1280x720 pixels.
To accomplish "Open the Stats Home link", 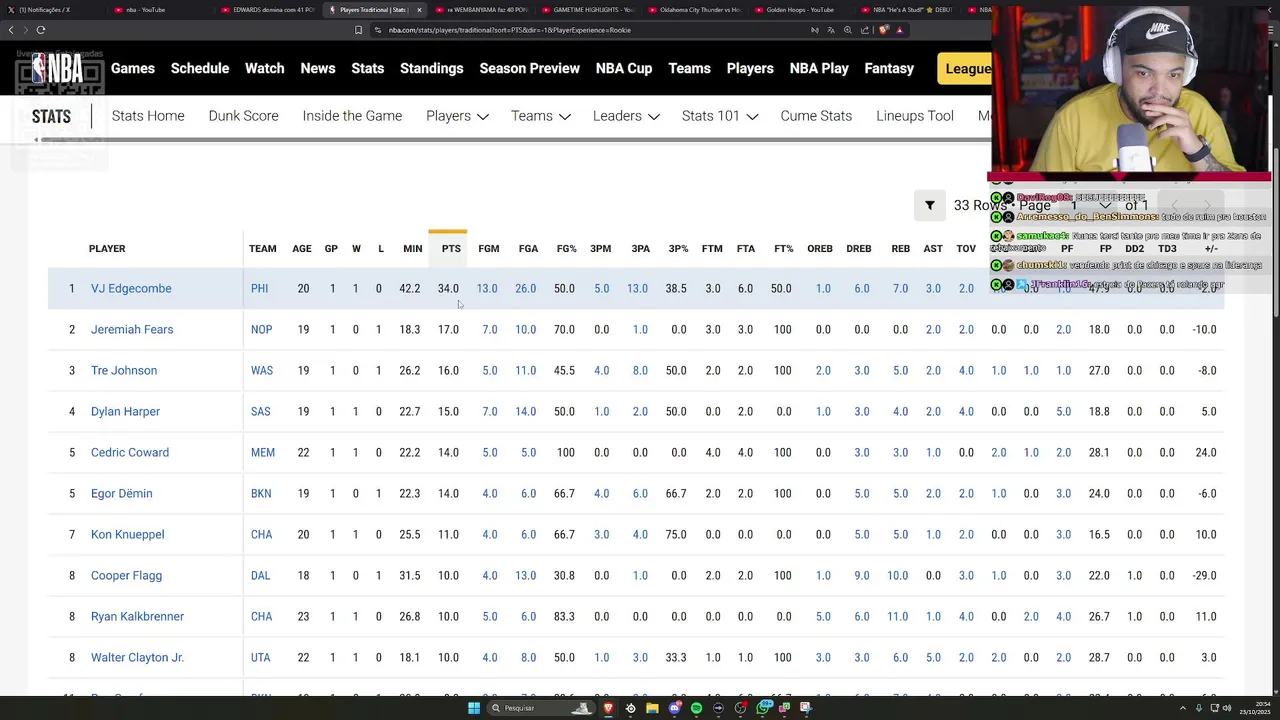I will coord(148,116).
